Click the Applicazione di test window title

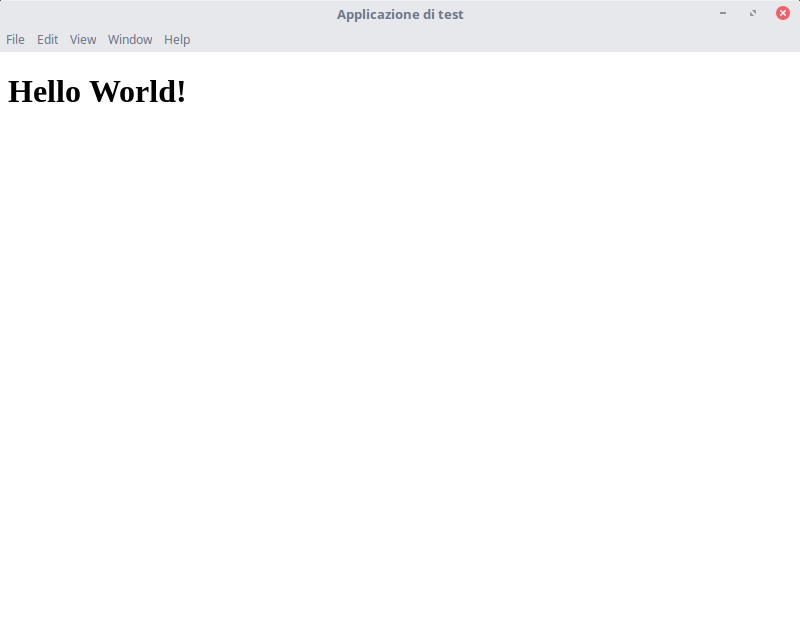click(400, 14)
